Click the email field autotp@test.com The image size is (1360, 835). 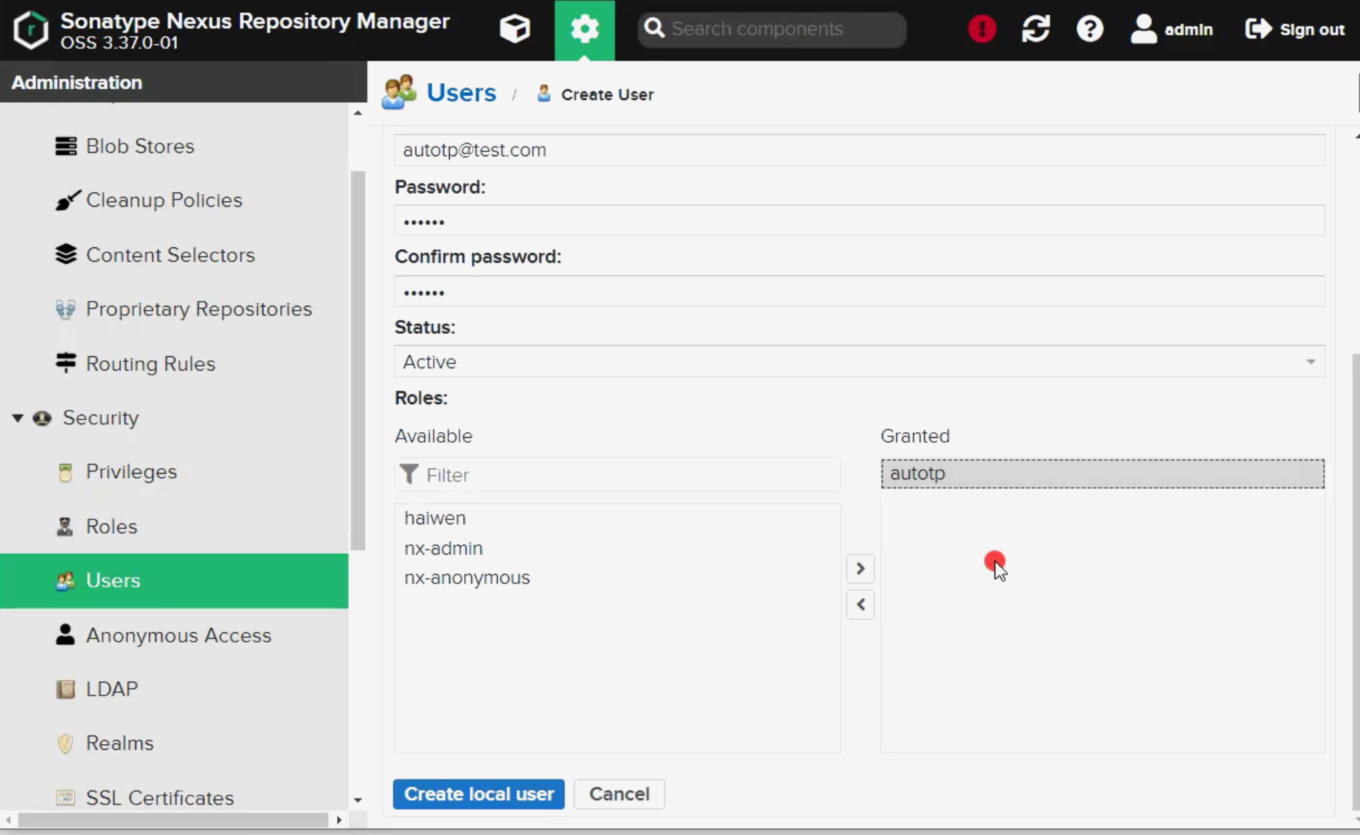coord(860,150)
